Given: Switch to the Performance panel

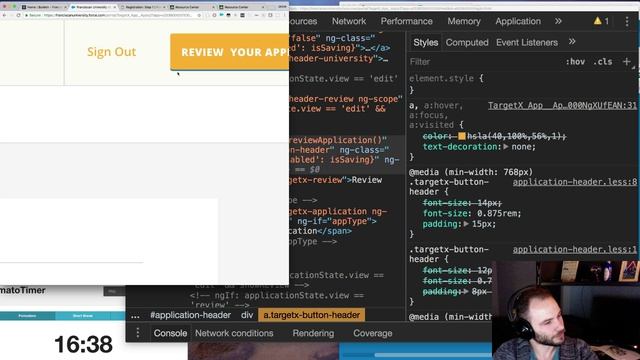Looking at the screenshot, I should (x=407, y=21).
